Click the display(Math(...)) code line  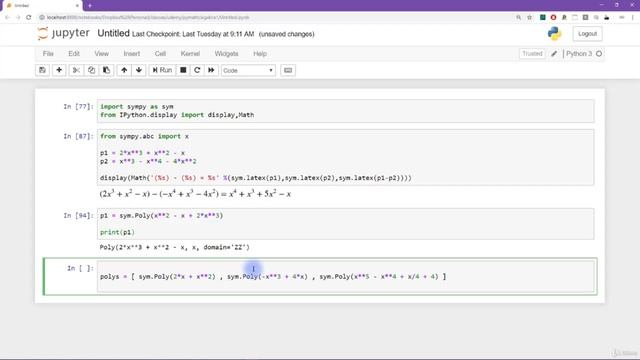(x=256, y=178)
